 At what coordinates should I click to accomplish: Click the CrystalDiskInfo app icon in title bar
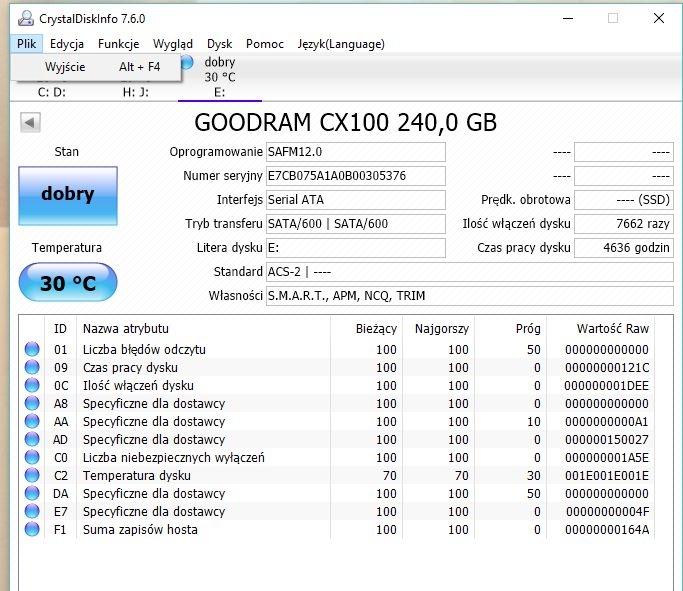tap(26, 18)
